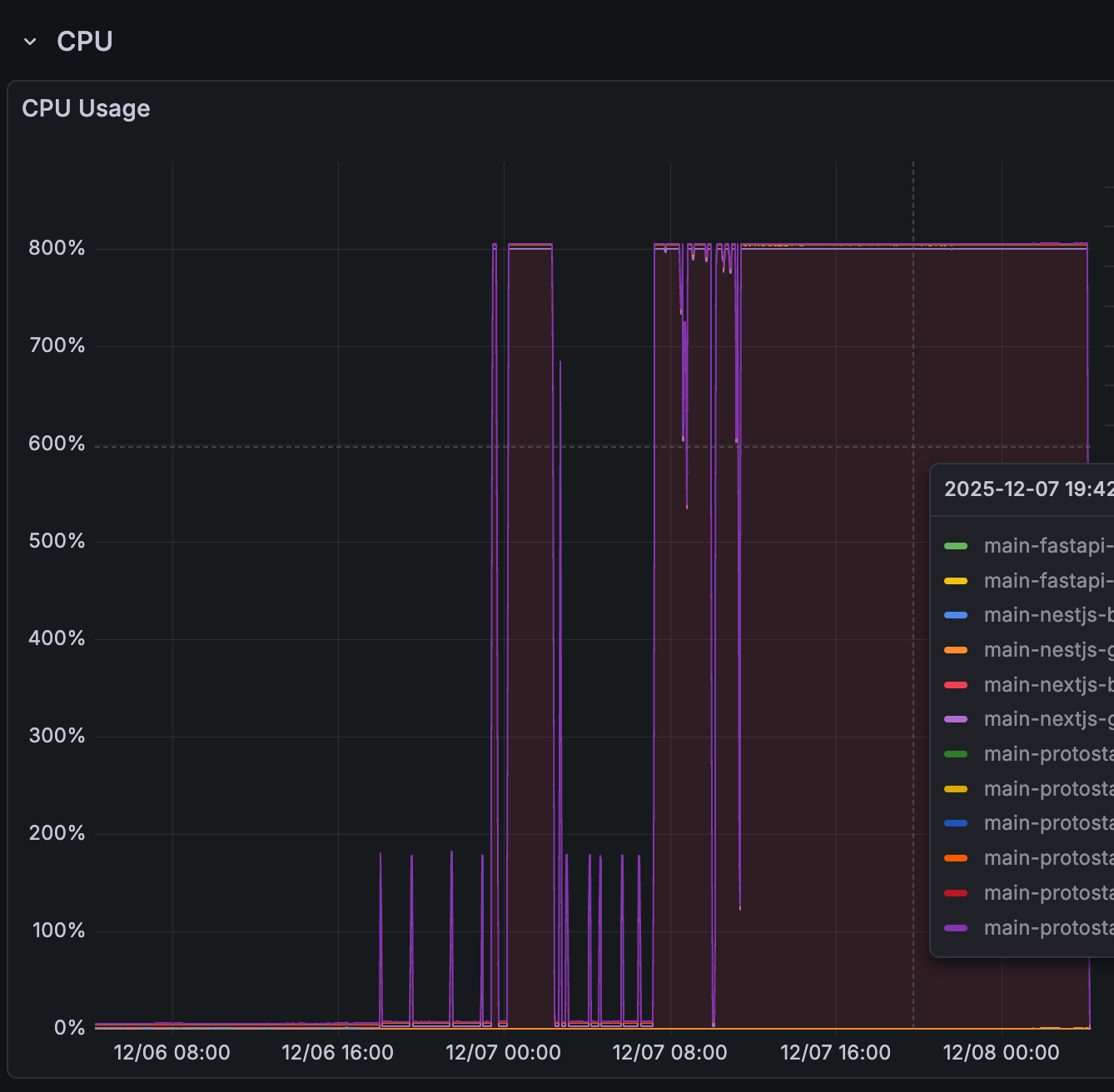Select the bottom purple main-protosta series swatch
Viewport: 1114px width, 1092px height.
pyautogui.click(x=956, y=928)
